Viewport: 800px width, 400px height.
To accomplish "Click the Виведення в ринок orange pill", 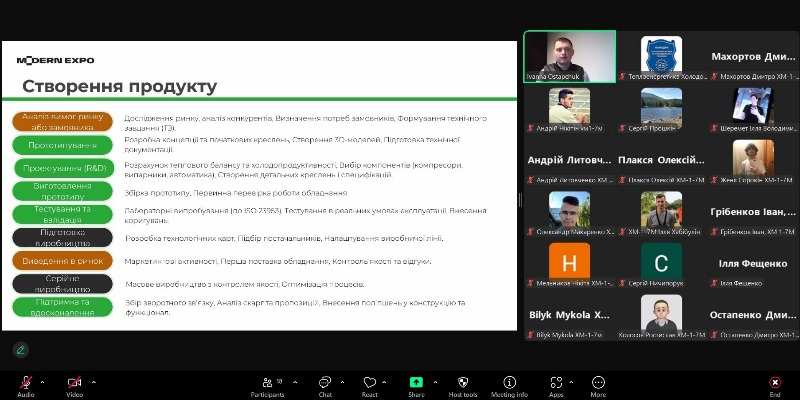I will pyautogui.click(x=62, y=261).
